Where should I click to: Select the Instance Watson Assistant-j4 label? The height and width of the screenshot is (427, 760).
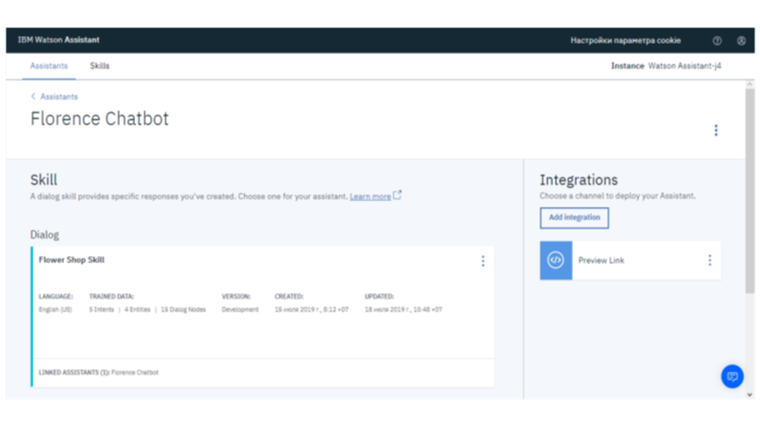(666, 66)
